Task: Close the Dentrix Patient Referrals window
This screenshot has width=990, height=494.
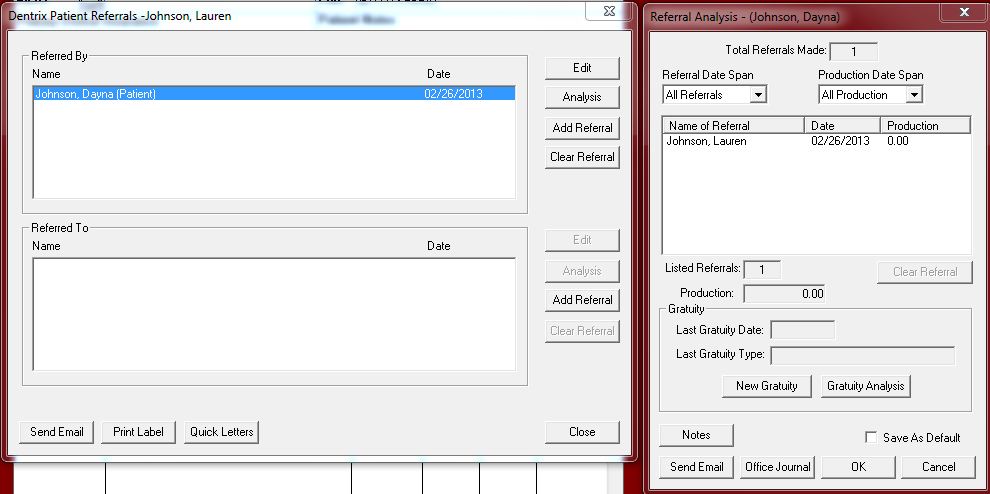Action: (609, 11)
